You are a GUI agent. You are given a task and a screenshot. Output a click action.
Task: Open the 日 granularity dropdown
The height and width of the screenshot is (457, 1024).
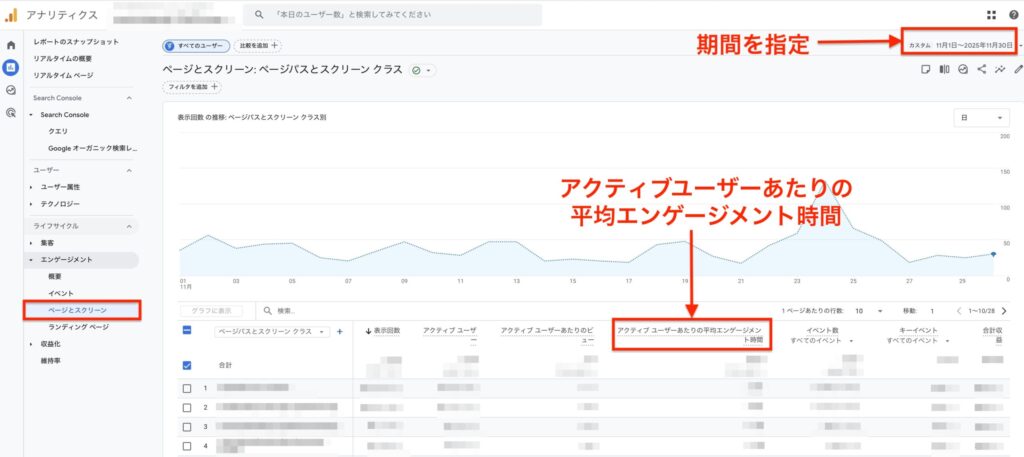[x=981, y=117]
